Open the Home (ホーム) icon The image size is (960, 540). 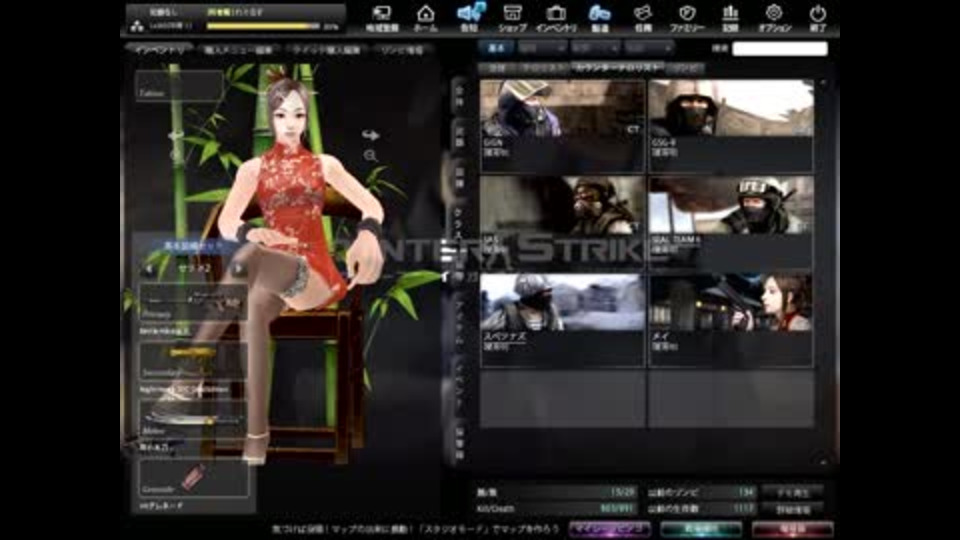coord(425,17)
